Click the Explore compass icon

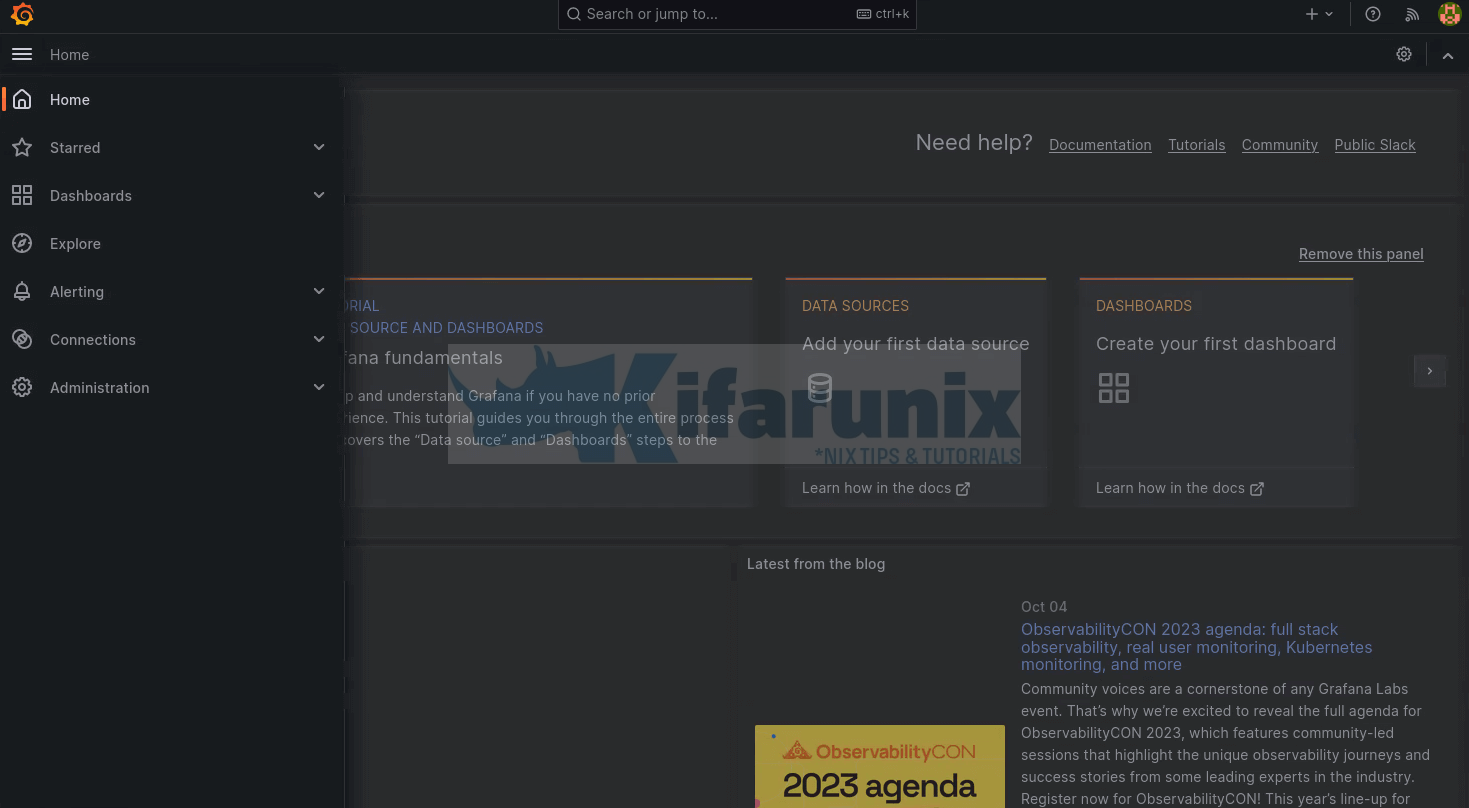tap(22, 244)
